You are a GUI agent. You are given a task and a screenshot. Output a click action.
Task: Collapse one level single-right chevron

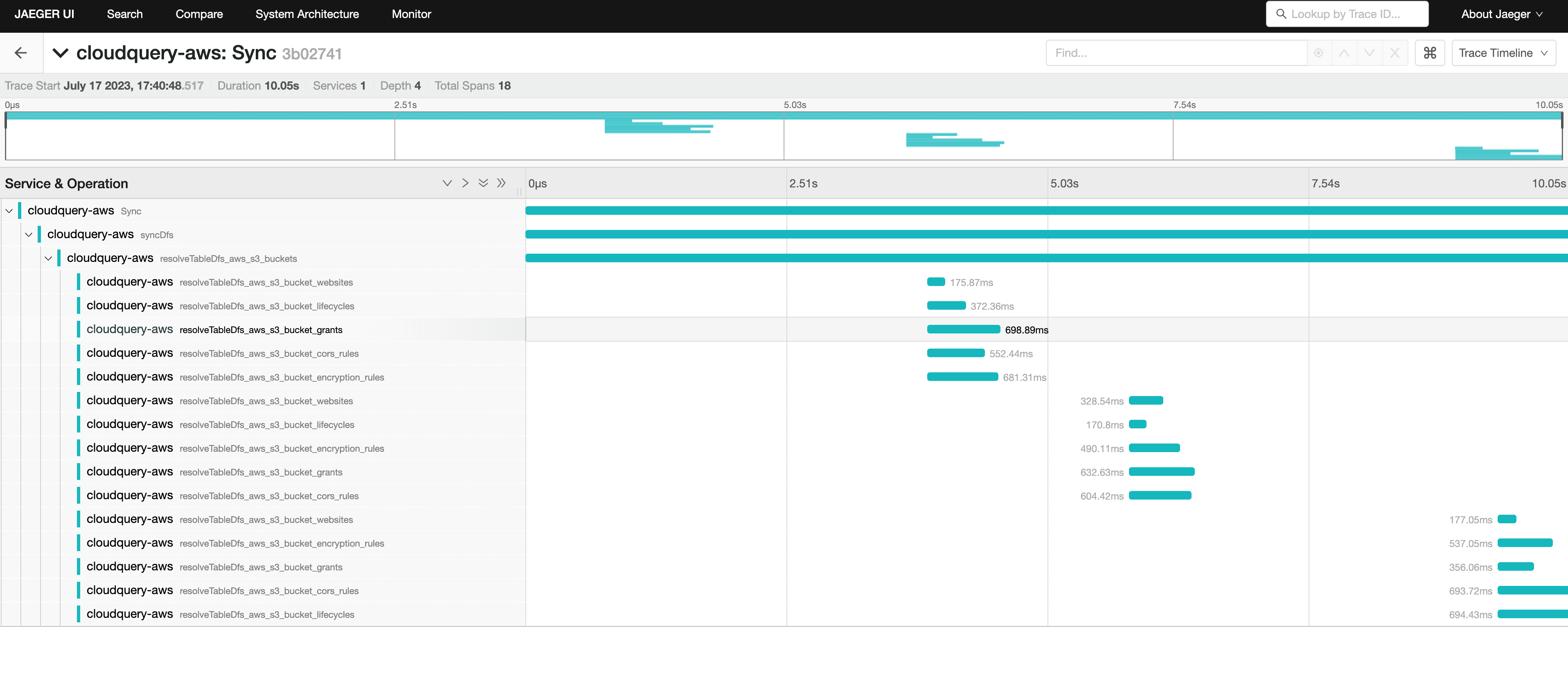pyautogui.click(x=465, y=183)
